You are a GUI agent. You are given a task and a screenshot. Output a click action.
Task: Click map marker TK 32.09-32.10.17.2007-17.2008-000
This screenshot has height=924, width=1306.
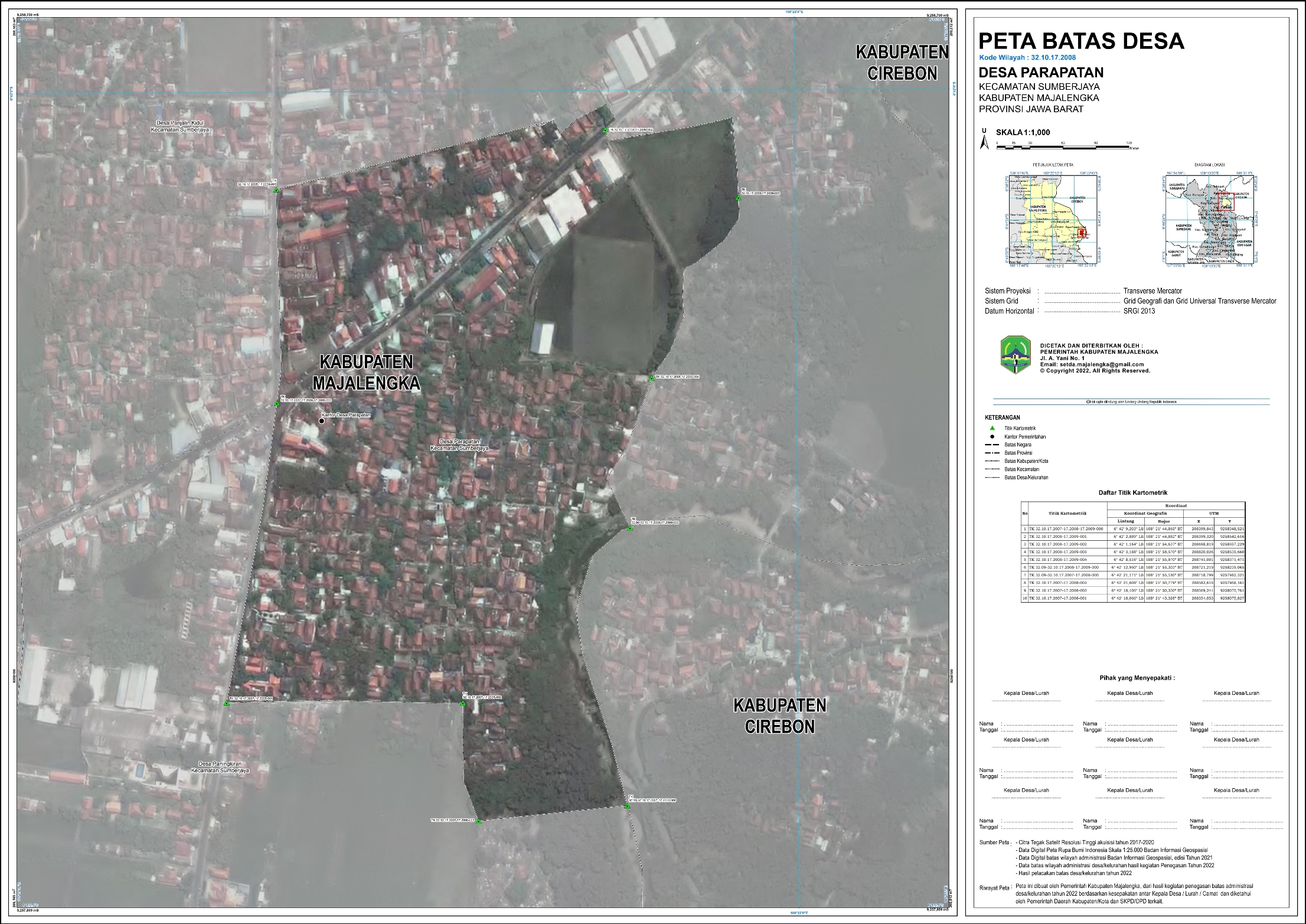coord(627,805)
